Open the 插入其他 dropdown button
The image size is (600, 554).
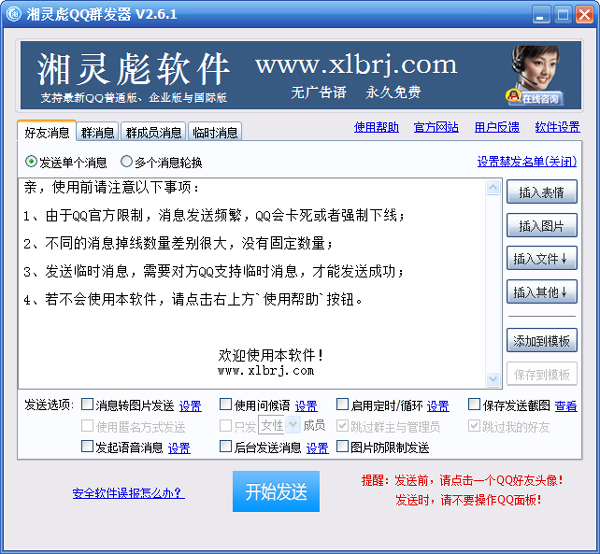click(541, 292)
